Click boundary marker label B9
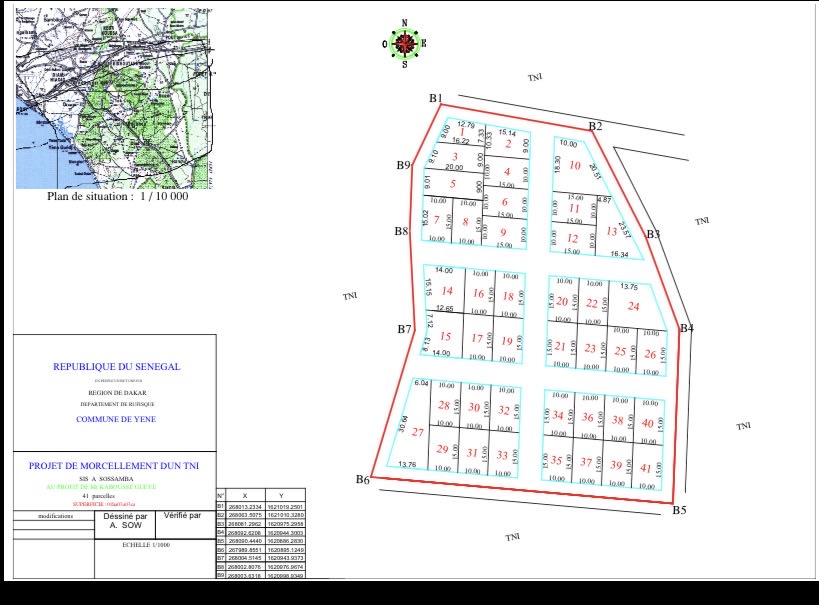This screenshot has height=605, width=819. coord(403,165)
